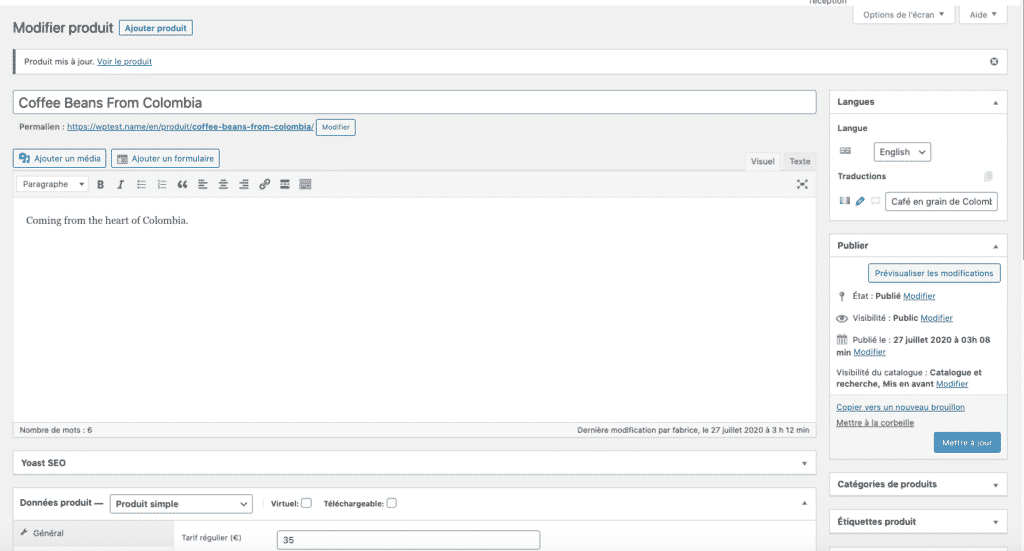Collapse the Publier panel
1024x551 pixels.
(995, 246)
